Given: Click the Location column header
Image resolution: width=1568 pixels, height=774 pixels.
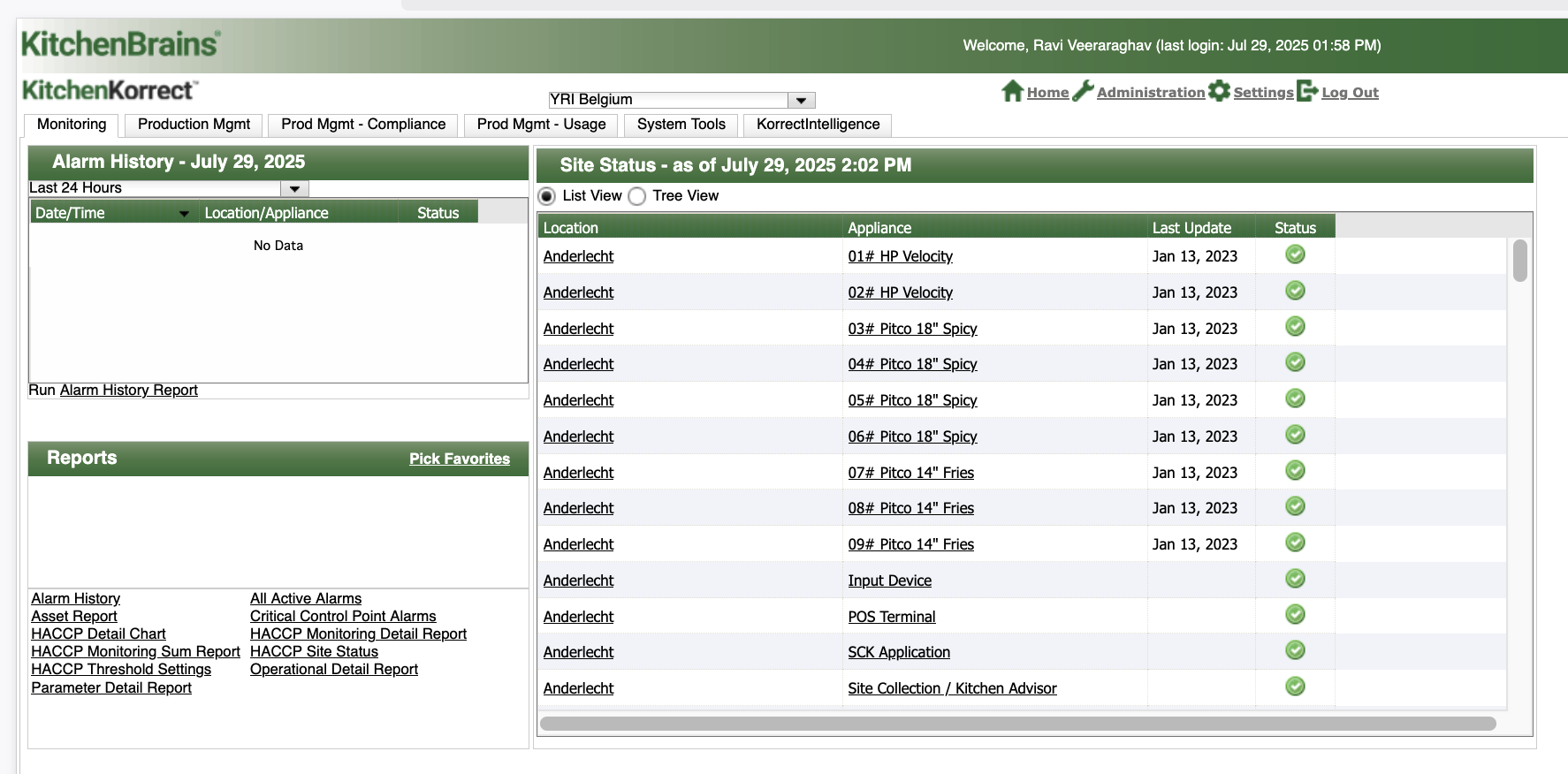Looking at the screenshot, I should tap(690, 228).
